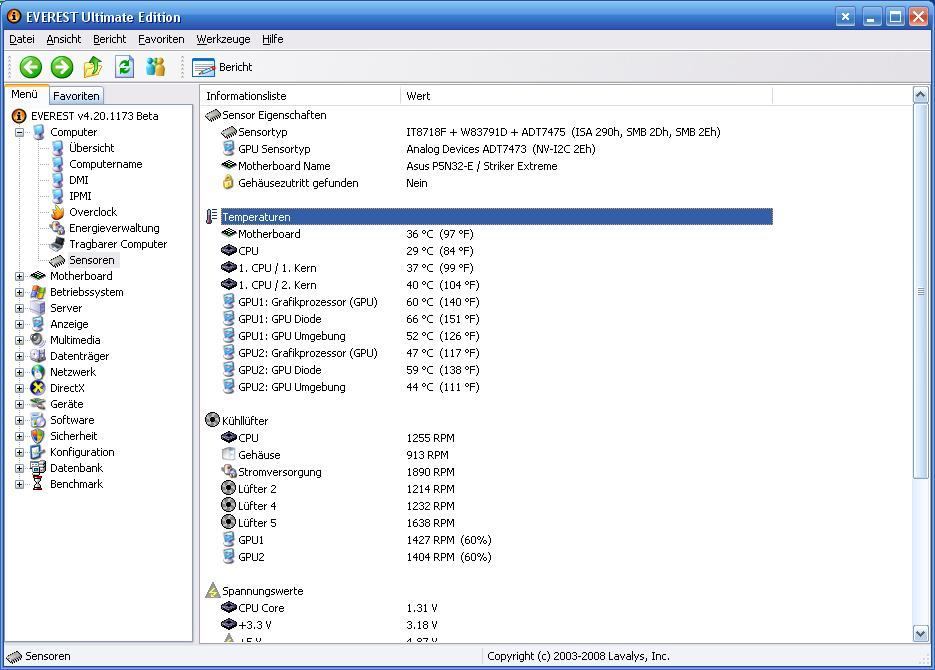Select Computername in the tree

click(106, 164)
